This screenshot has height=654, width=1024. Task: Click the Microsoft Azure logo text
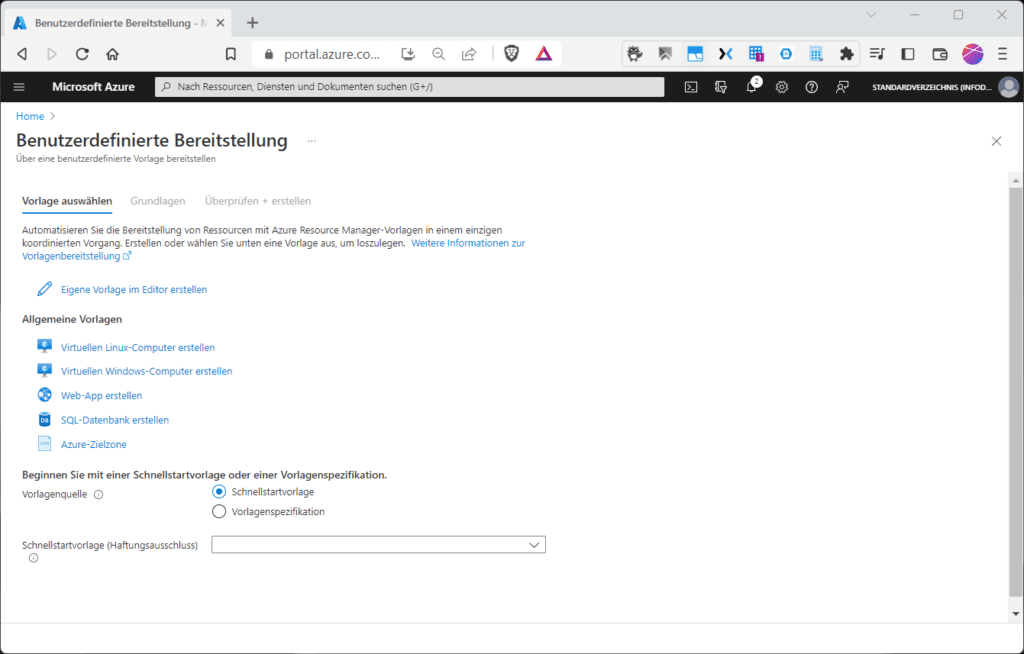(x=93, y=87)
